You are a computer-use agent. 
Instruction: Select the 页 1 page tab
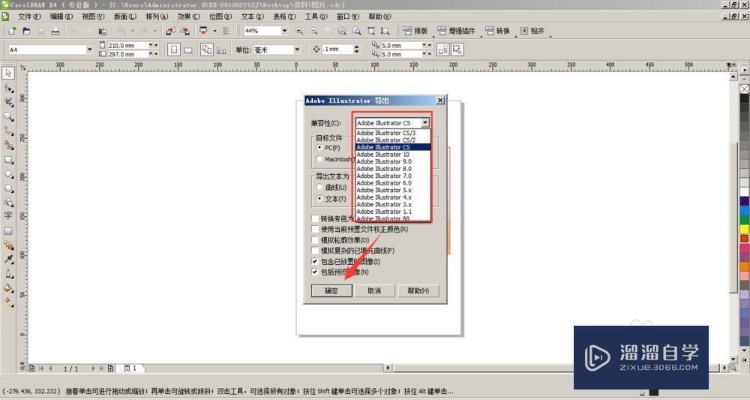[131, 368]
